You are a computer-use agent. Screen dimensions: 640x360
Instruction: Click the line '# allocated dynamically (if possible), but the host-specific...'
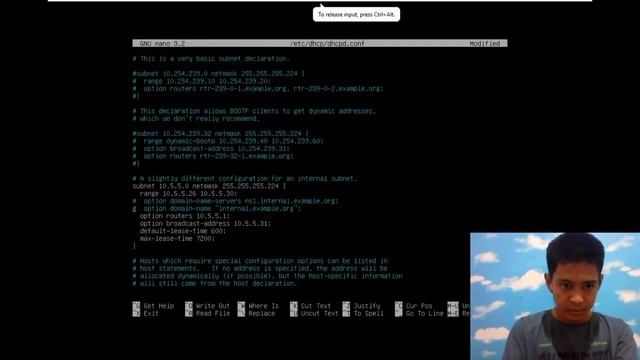click(x=267, y=276)
